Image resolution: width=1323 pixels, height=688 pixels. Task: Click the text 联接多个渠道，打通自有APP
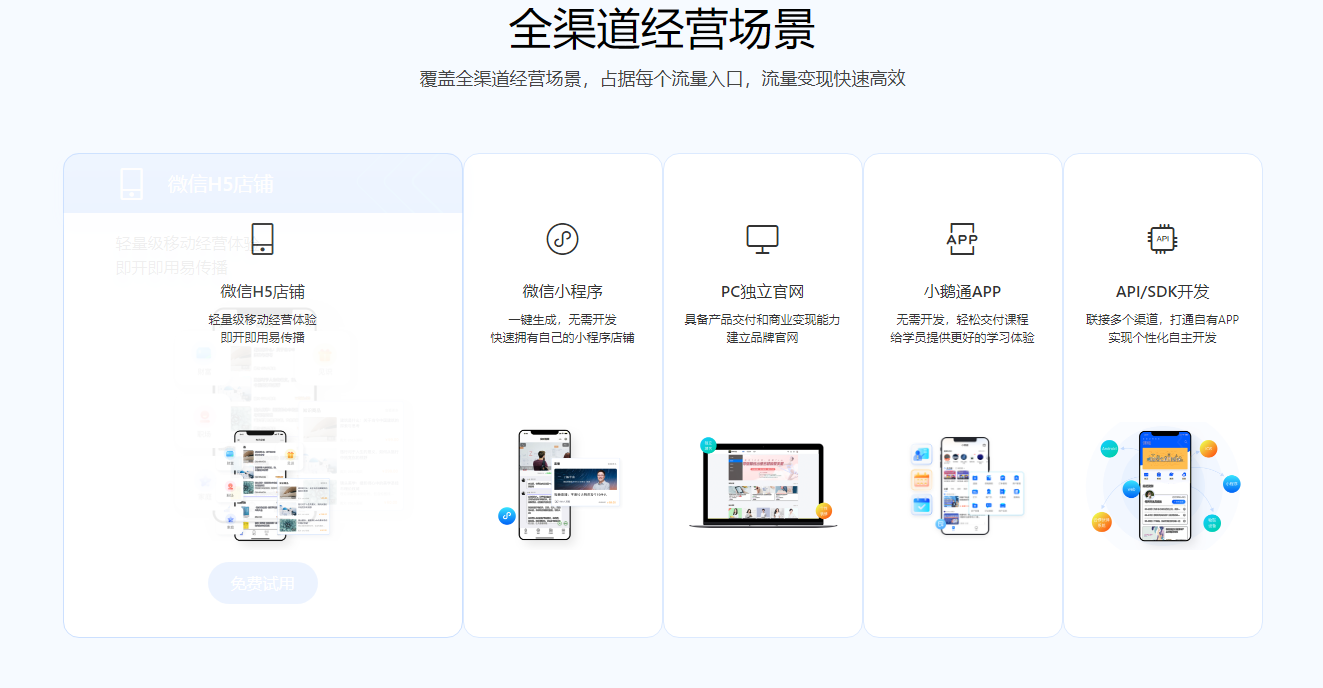click(1163, 320)
